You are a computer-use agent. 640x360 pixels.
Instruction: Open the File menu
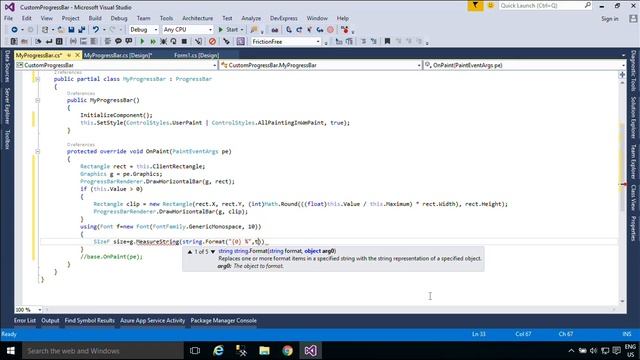8,18
